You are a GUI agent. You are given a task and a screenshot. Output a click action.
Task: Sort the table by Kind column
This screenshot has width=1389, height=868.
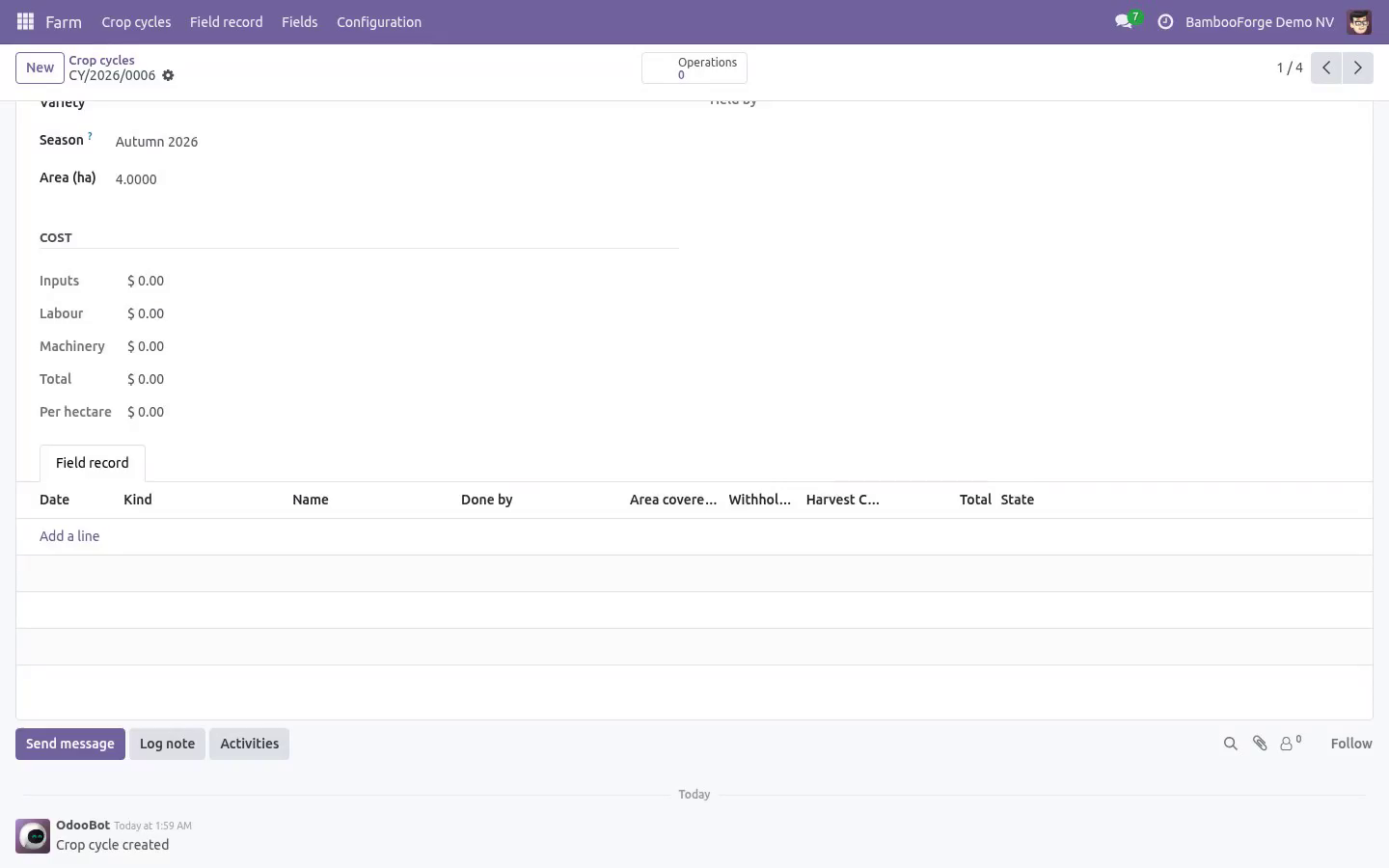138,500
